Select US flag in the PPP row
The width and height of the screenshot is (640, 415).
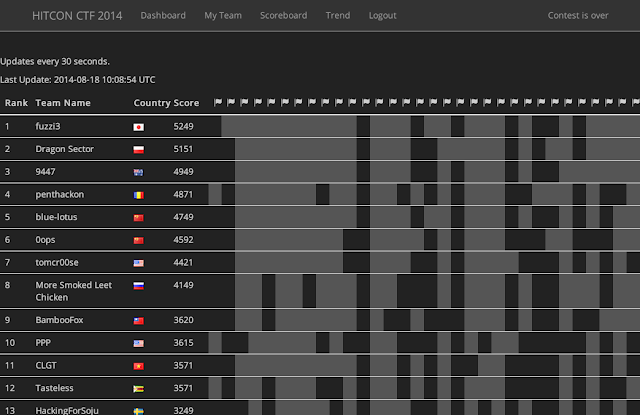(138, 344)
